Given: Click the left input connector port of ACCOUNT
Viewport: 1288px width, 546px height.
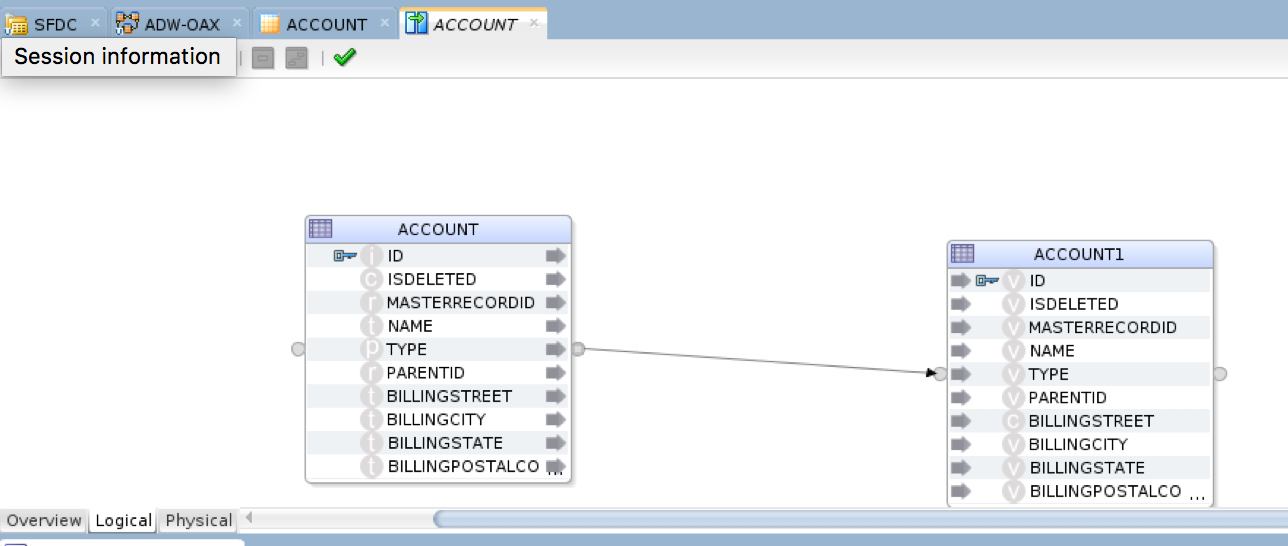Looking at the screenshot, I should tap(297, 349).
